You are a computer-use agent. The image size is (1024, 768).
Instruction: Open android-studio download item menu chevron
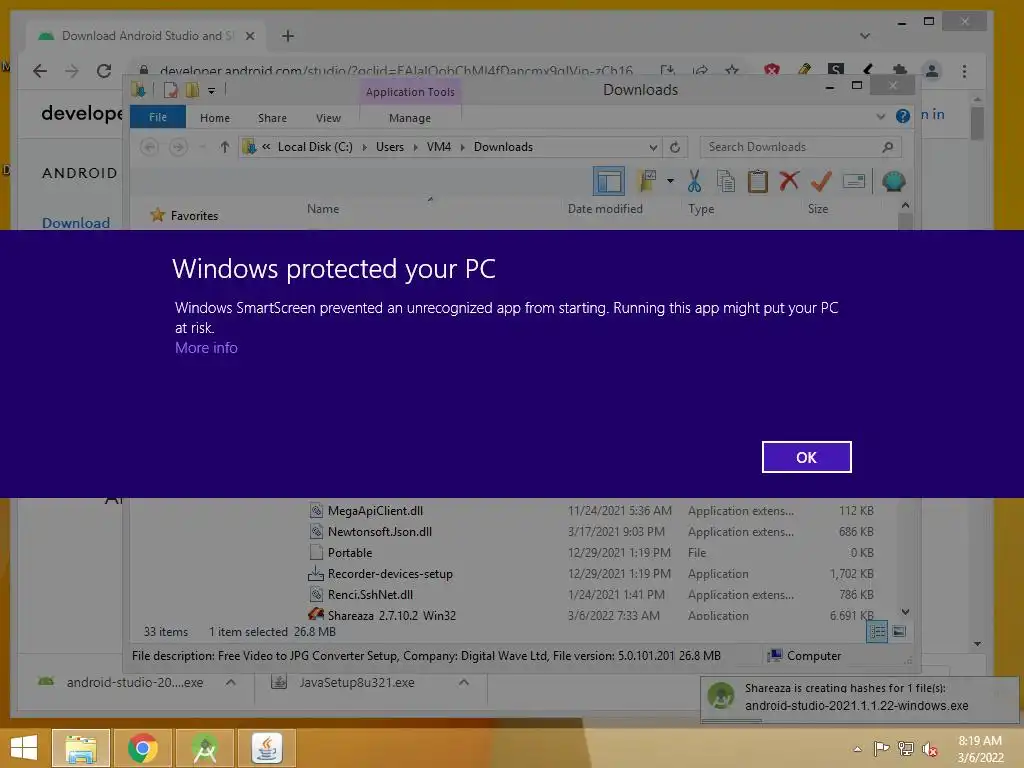230,682
